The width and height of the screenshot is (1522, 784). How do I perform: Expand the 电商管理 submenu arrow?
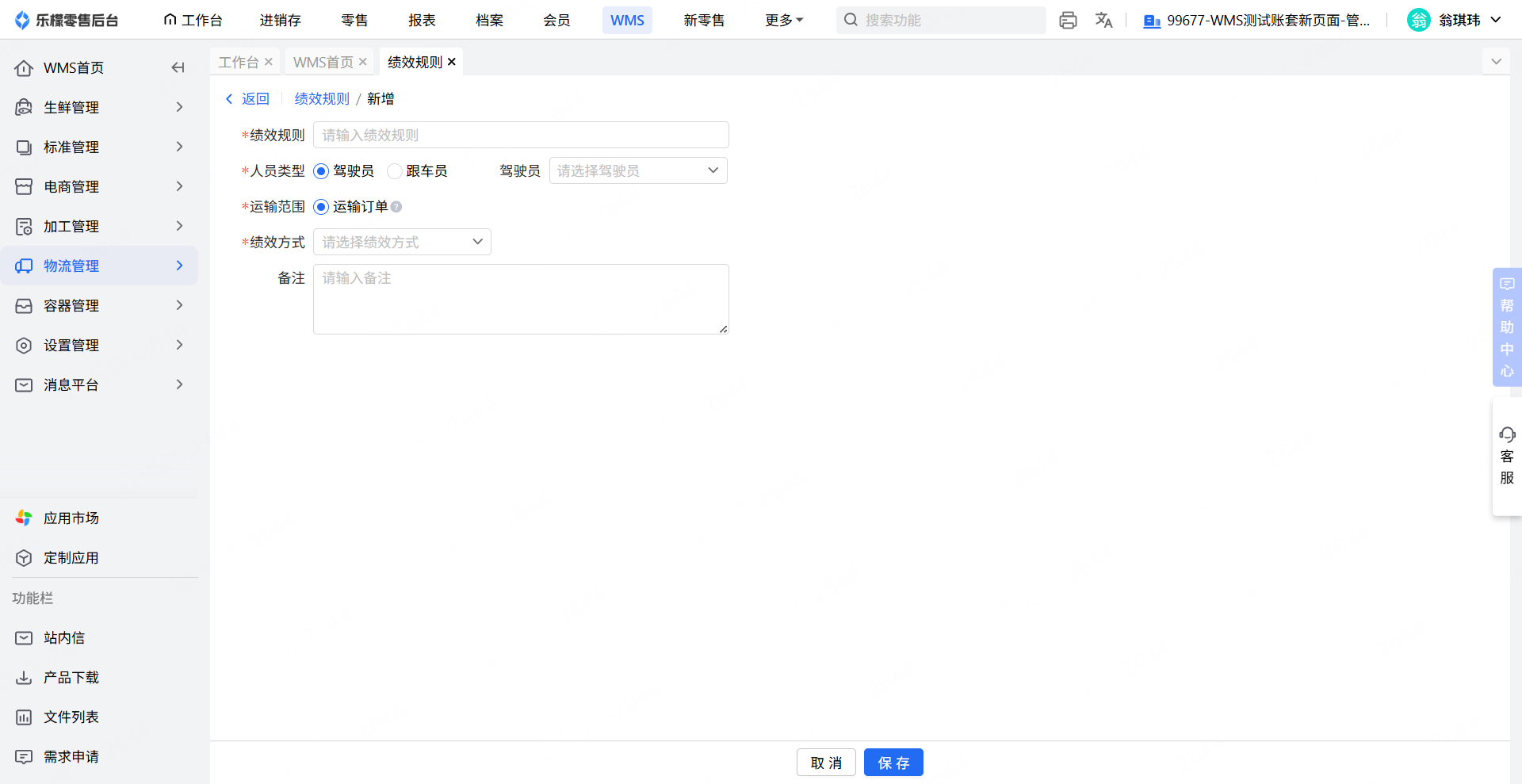coord(179,186)
